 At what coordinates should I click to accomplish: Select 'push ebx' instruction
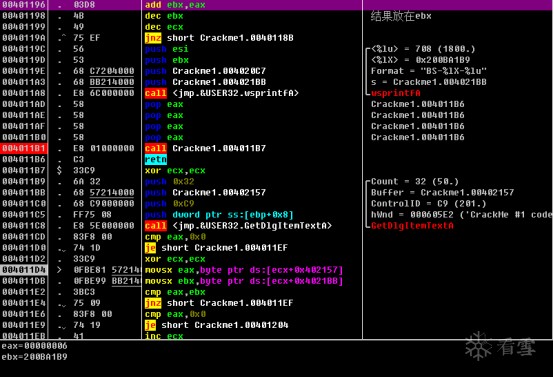pos(166,60)
